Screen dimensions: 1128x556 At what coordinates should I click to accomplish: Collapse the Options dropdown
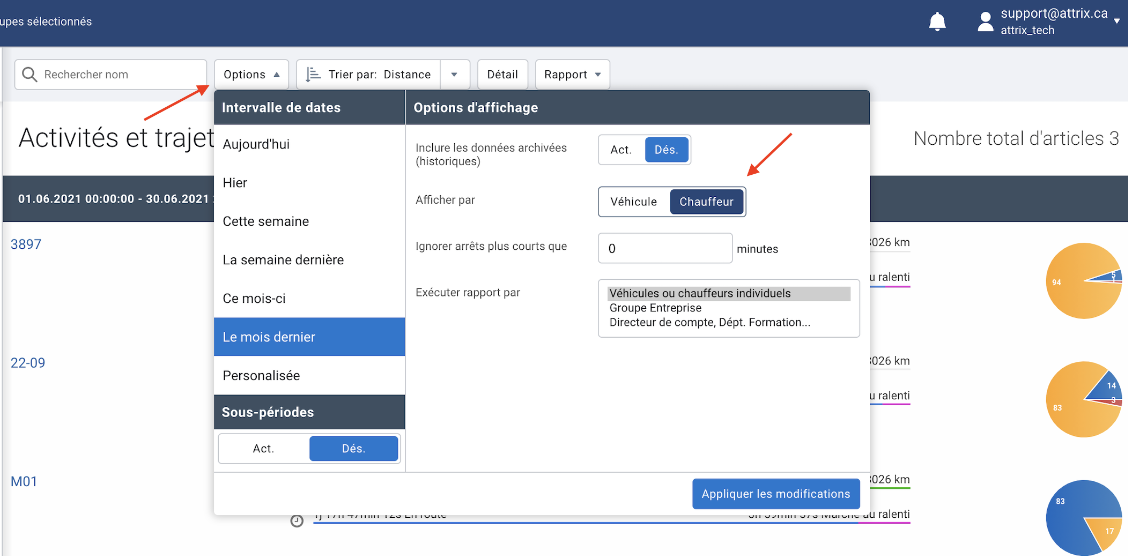point(251,74)
